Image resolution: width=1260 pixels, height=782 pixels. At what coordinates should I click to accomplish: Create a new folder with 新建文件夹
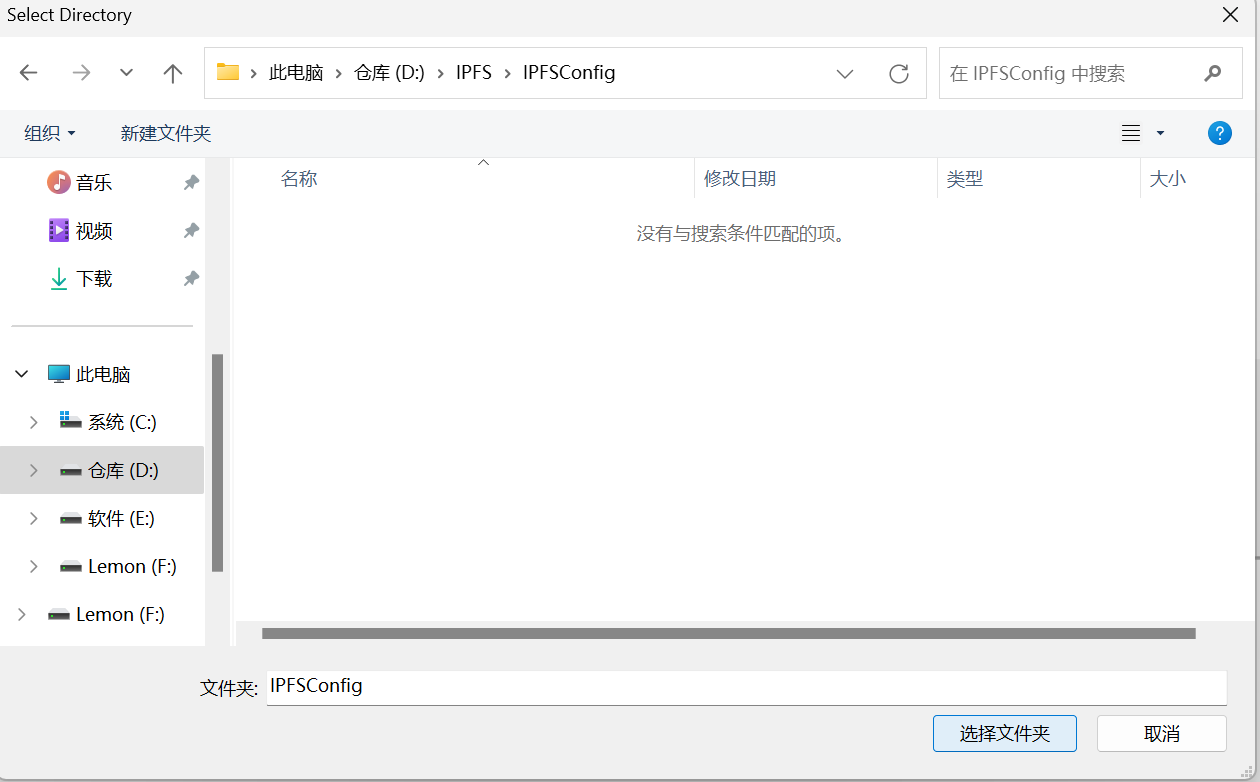tap(166, 132)
